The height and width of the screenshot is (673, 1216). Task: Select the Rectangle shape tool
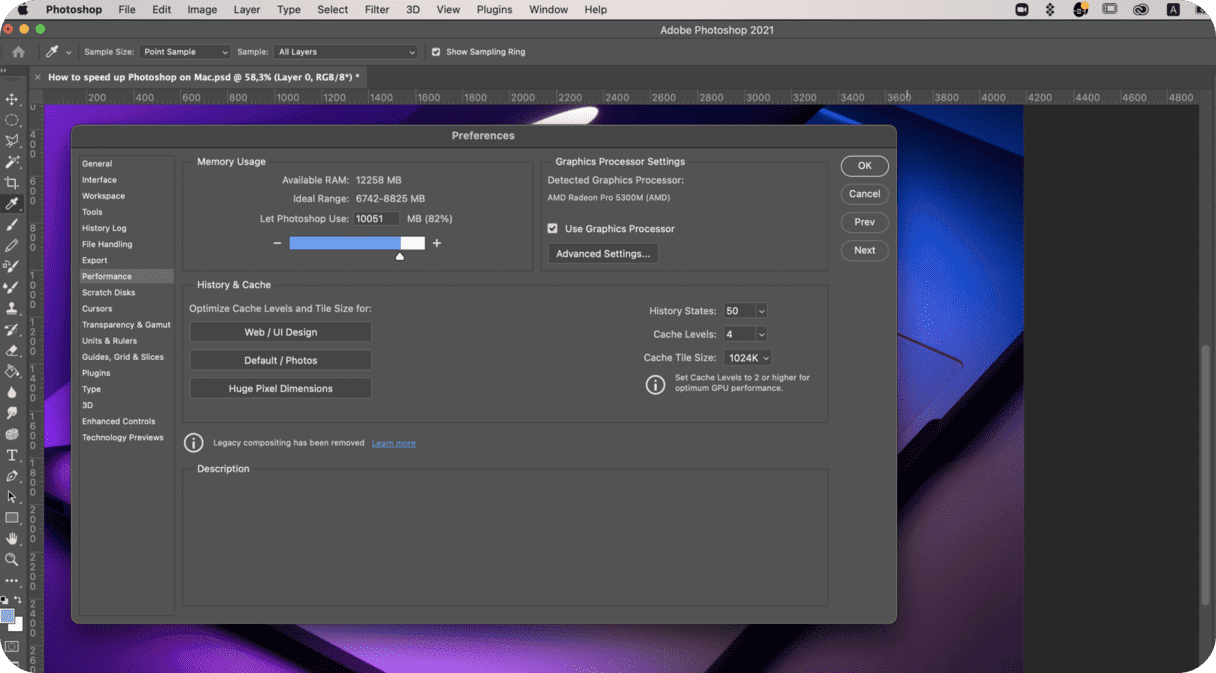click(x=12, y=518)
